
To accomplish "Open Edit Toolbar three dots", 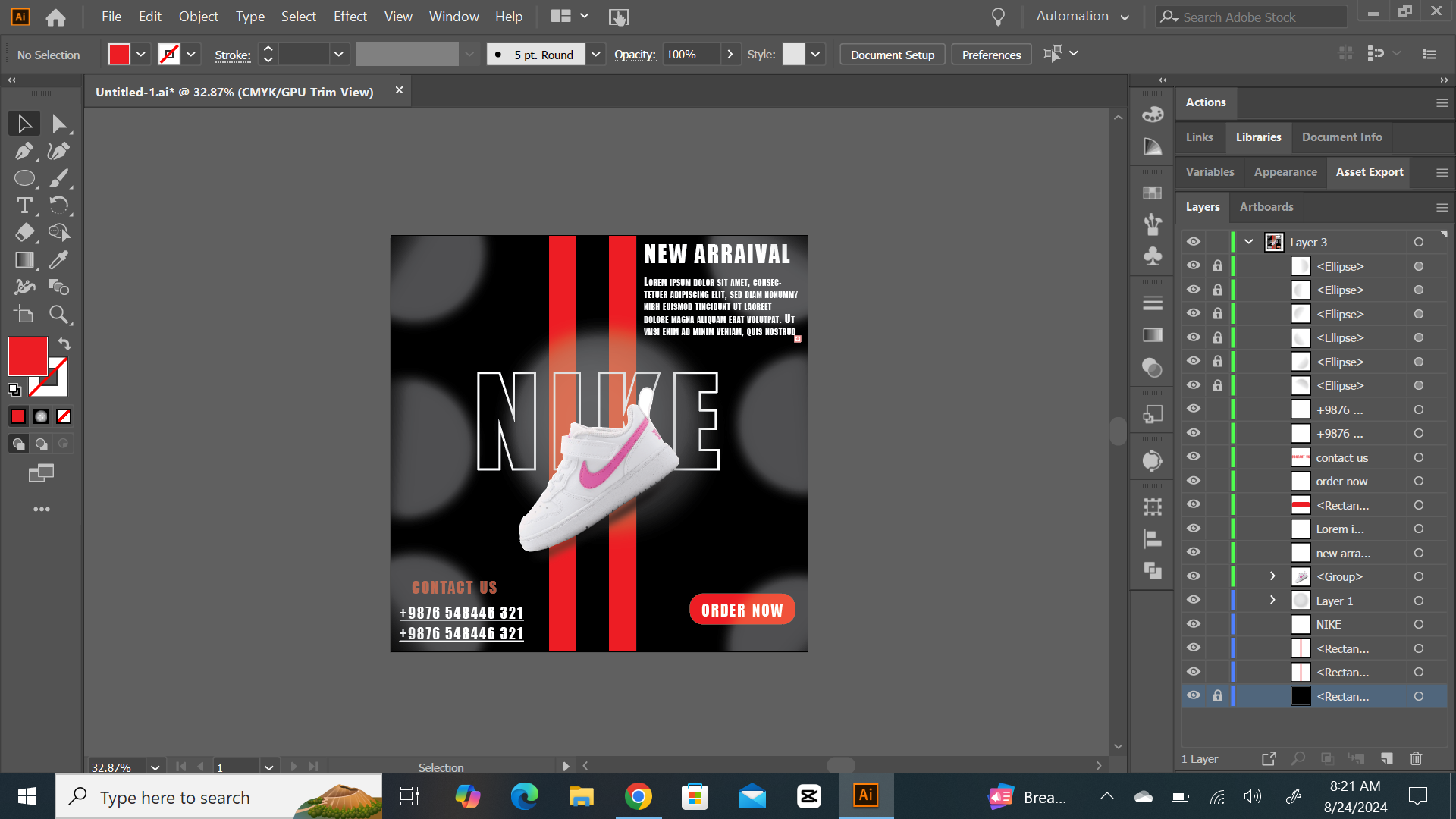I will (42, 509).
